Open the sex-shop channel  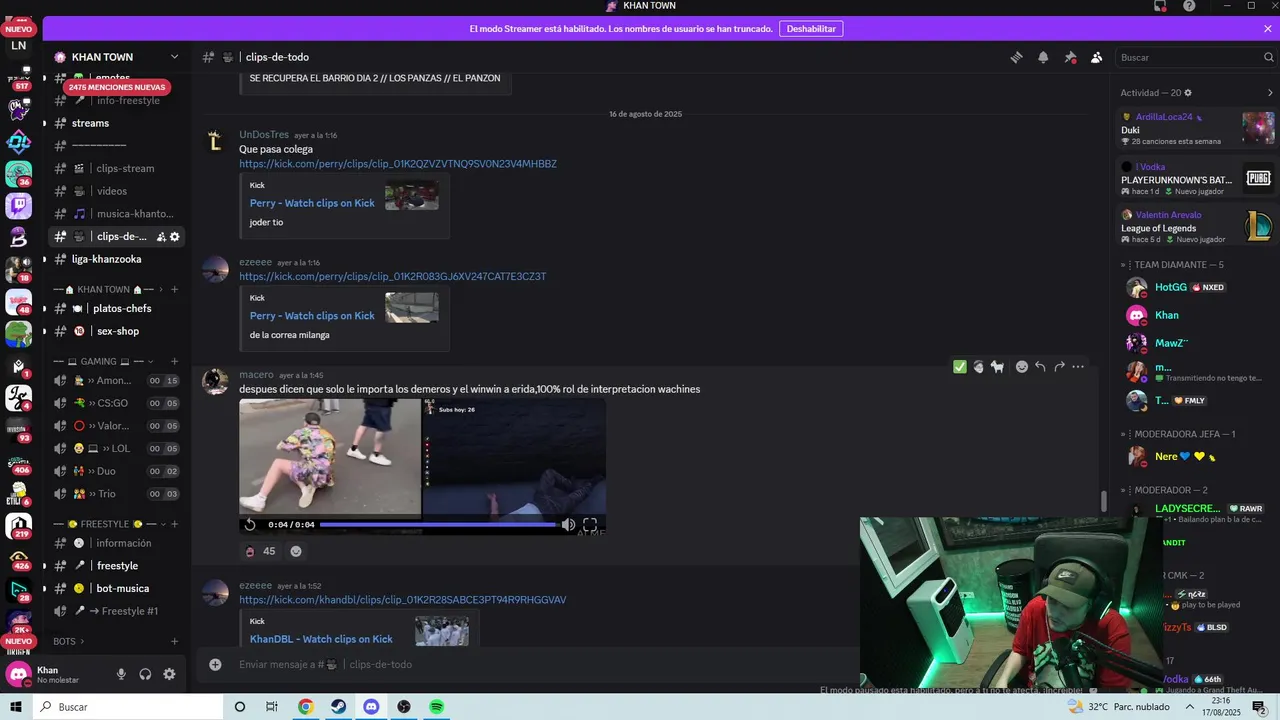[119, 331]
